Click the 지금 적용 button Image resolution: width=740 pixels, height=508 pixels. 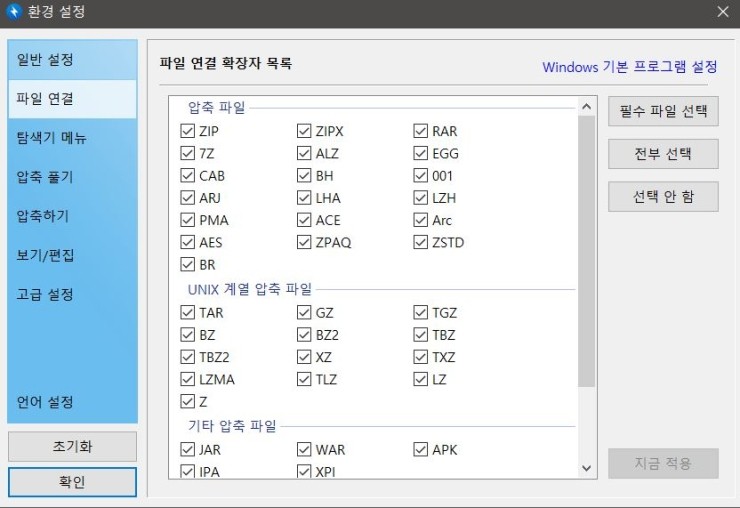pos(663,464)
